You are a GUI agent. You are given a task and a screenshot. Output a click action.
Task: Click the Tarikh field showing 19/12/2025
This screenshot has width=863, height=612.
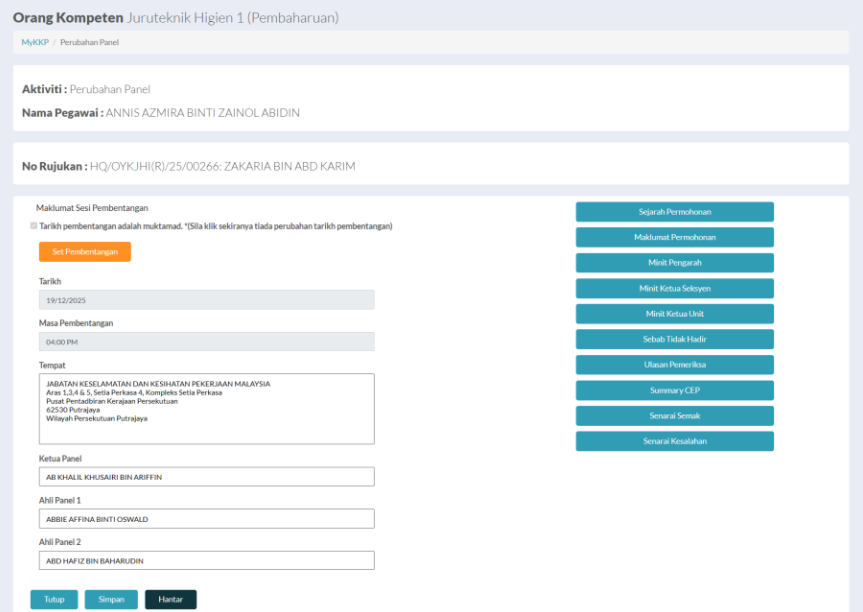click(206, 300)
